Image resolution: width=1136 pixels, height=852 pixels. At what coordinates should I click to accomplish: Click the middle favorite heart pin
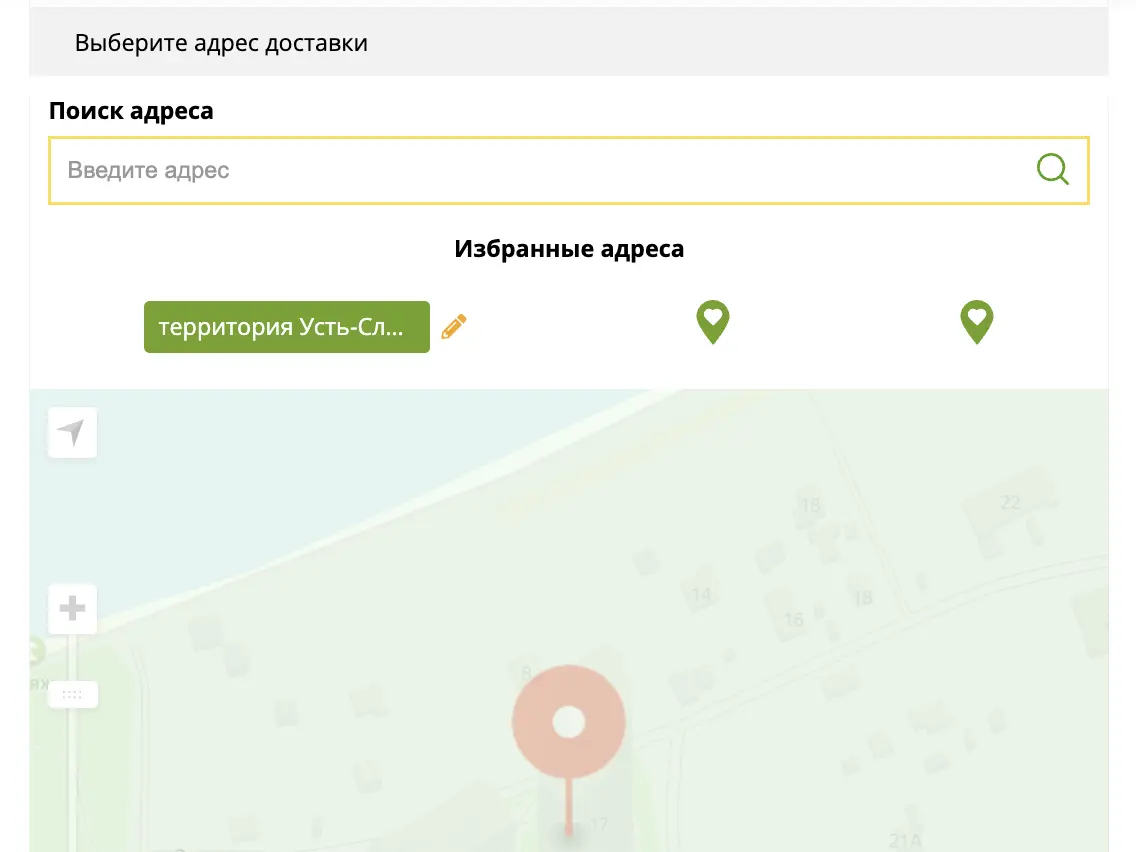click(x=713, y=322)
